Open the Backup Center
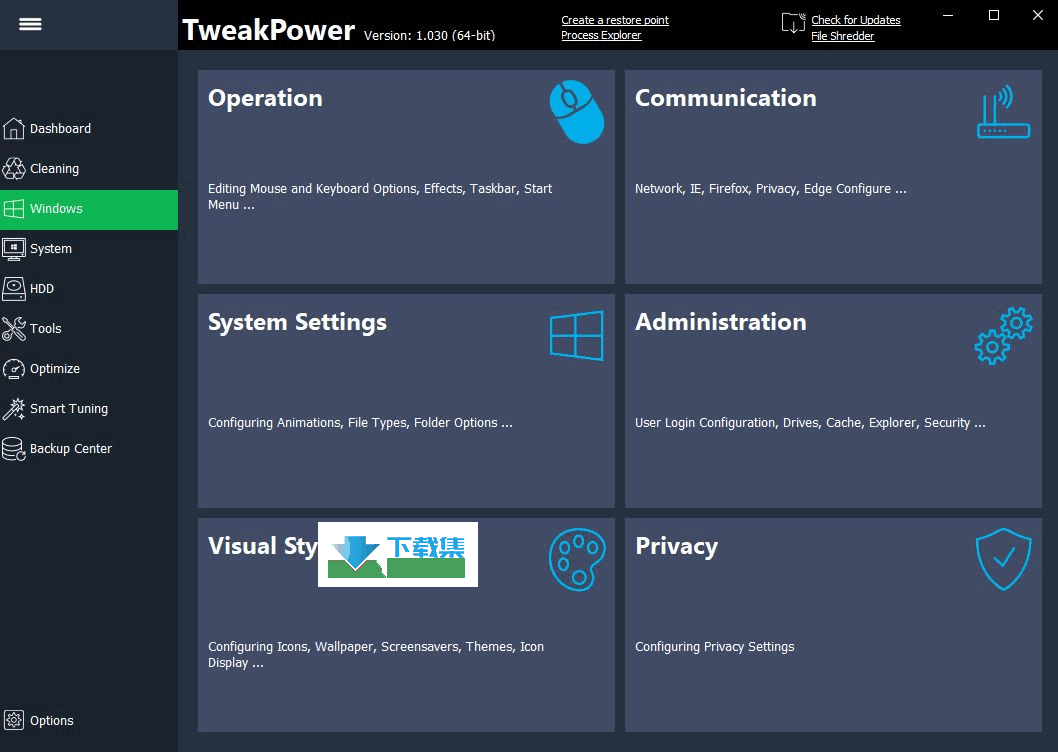1058x752 pixels. (x=89, y=448)
